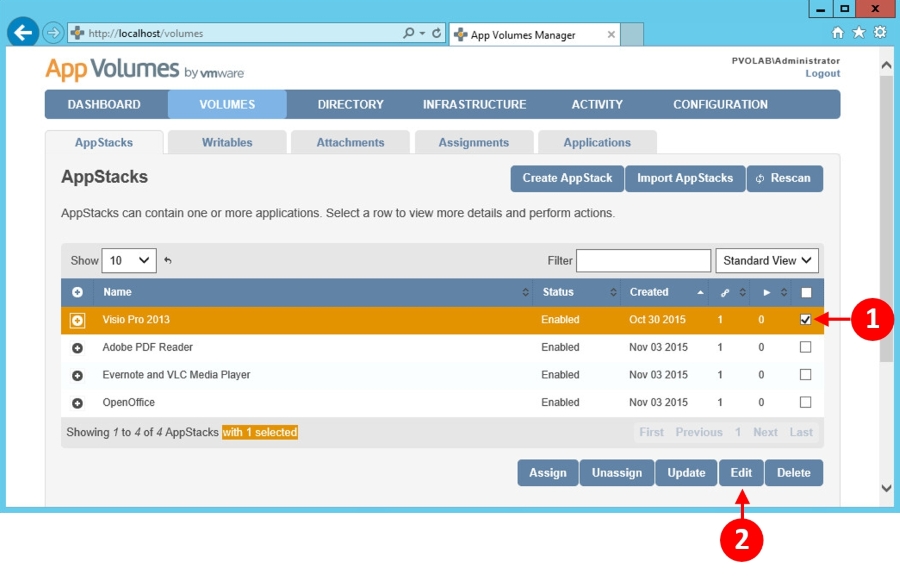Click the refresh icon in address bar
The height and width of the screenshot is (576, 900).
tap(436, 33)
